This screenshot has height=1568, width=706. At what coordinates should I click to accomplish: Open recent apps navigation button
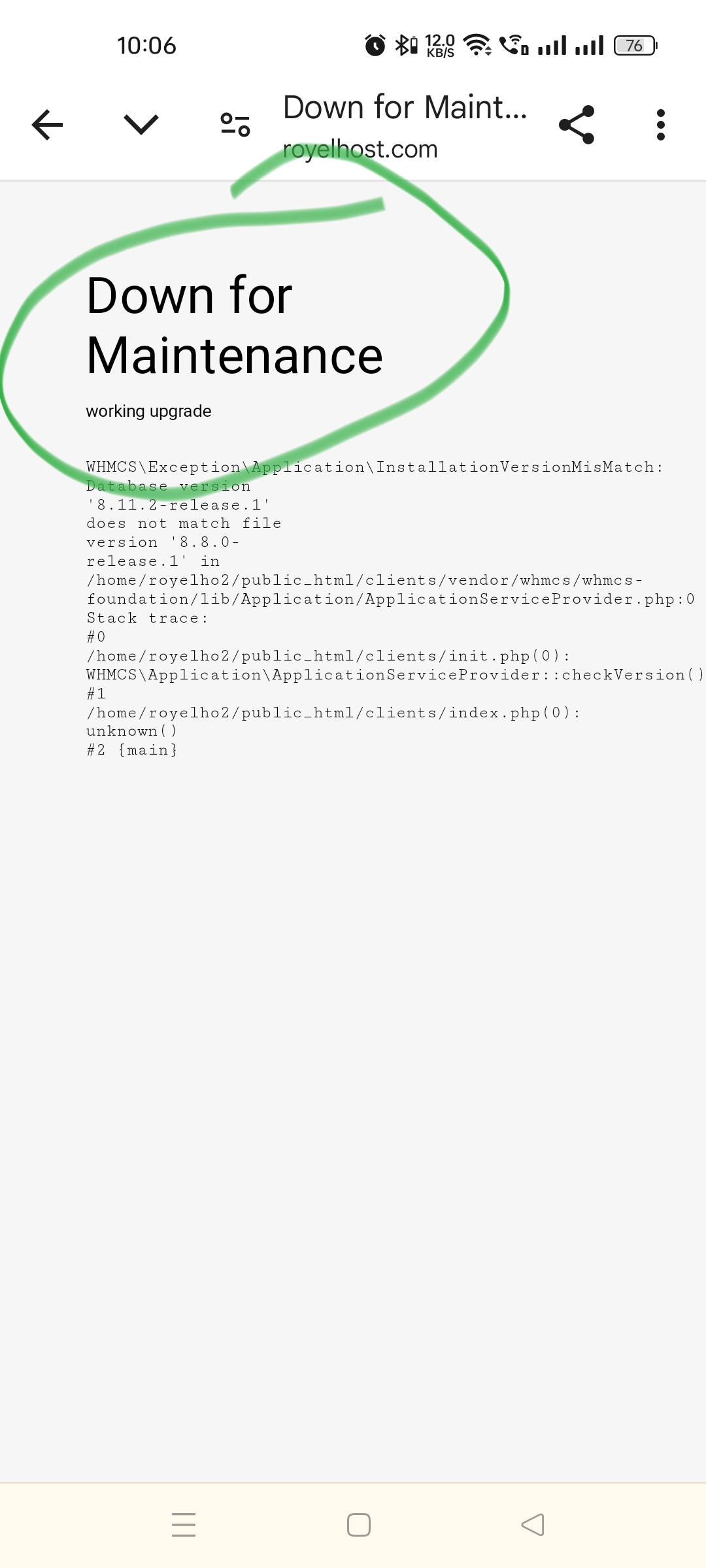coord(184,1524)
